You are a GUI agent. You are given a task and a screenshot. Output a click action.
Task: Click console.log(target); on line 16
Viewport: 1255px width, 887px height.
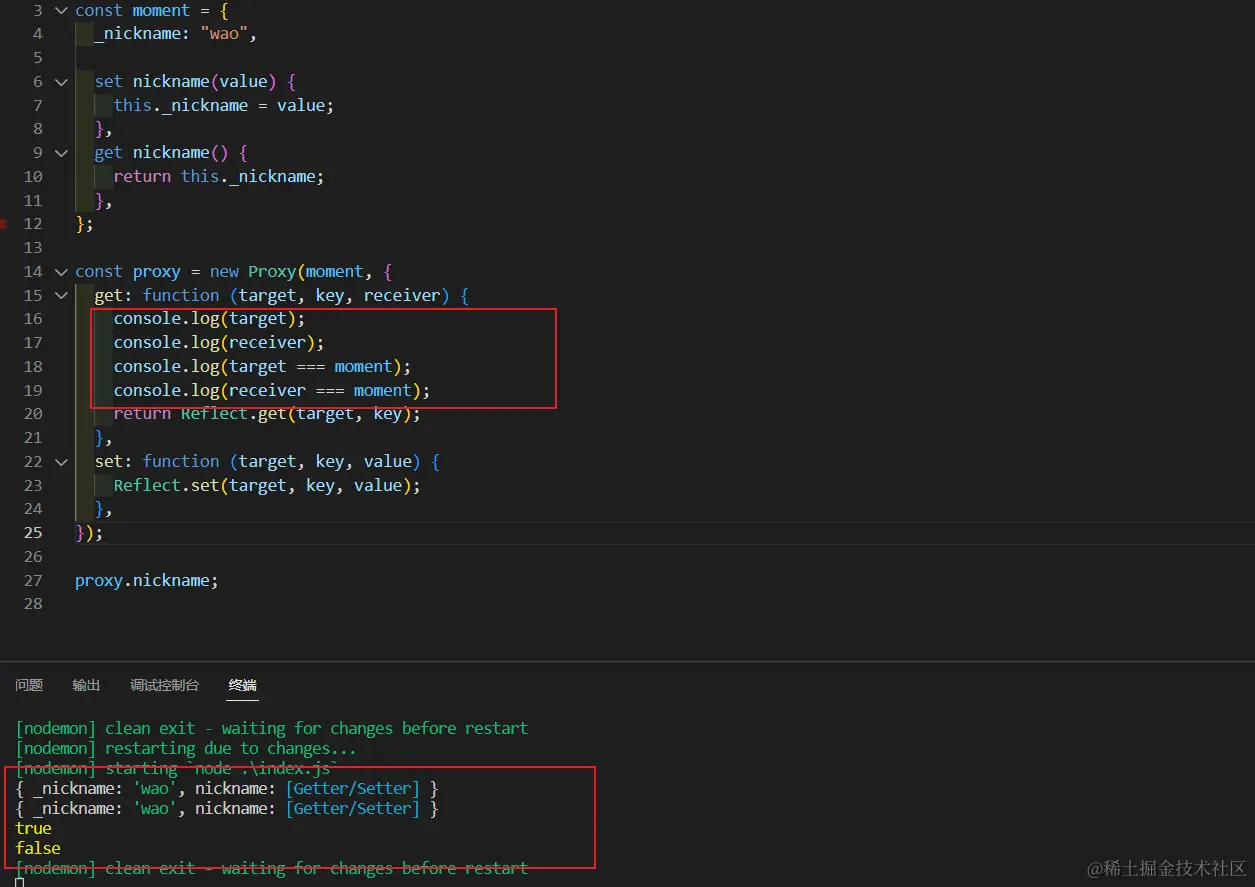pos(209,319)
